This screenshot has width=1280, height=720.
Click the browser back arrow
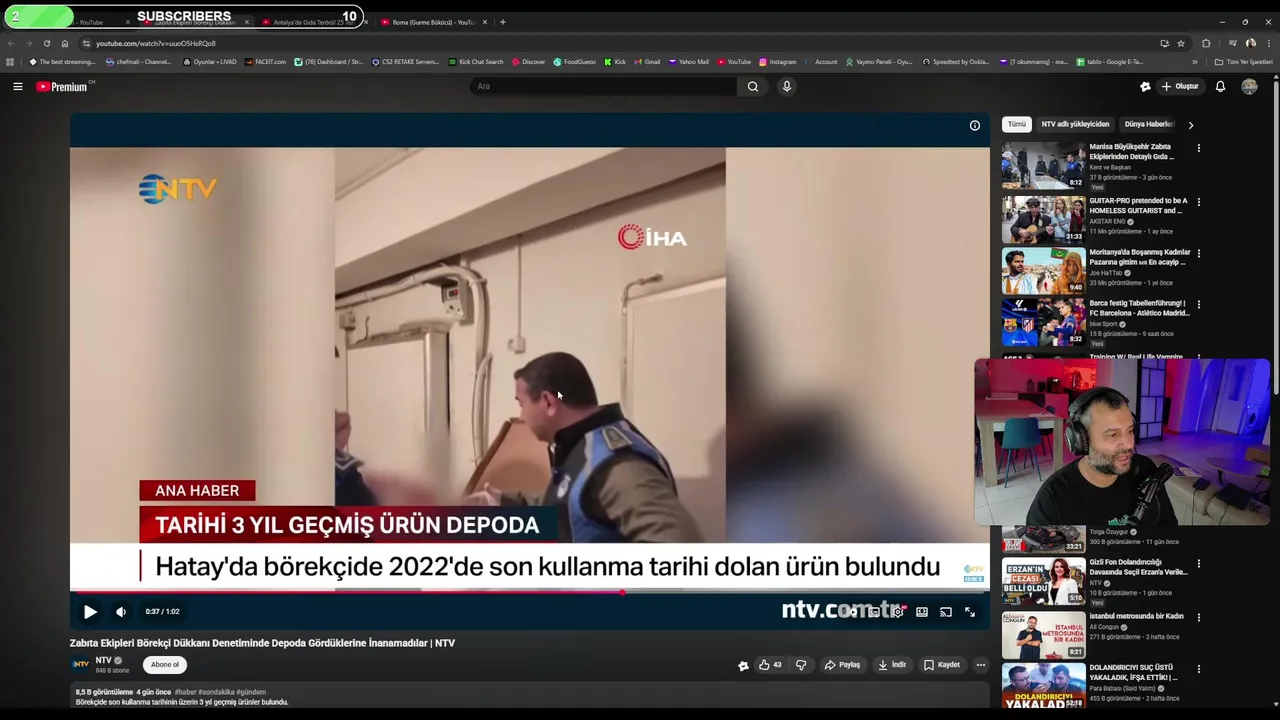pyautogui.click(x=12, y=44)
